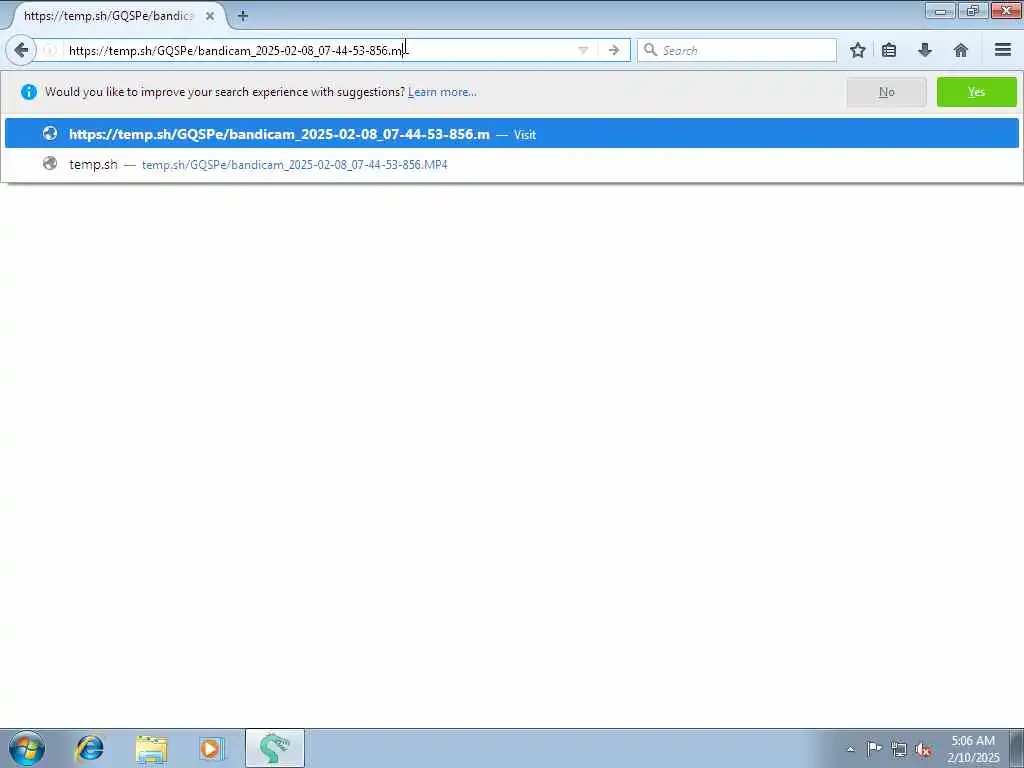
Task: Open the Windows Start menu
Action: [x=27, y=748]
